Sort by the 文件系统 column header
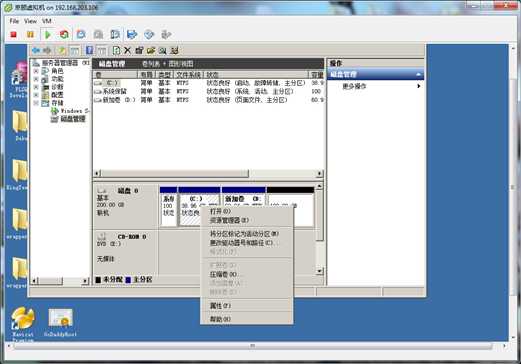Viewport: 521px width, 364px height. tap(188, 75)
